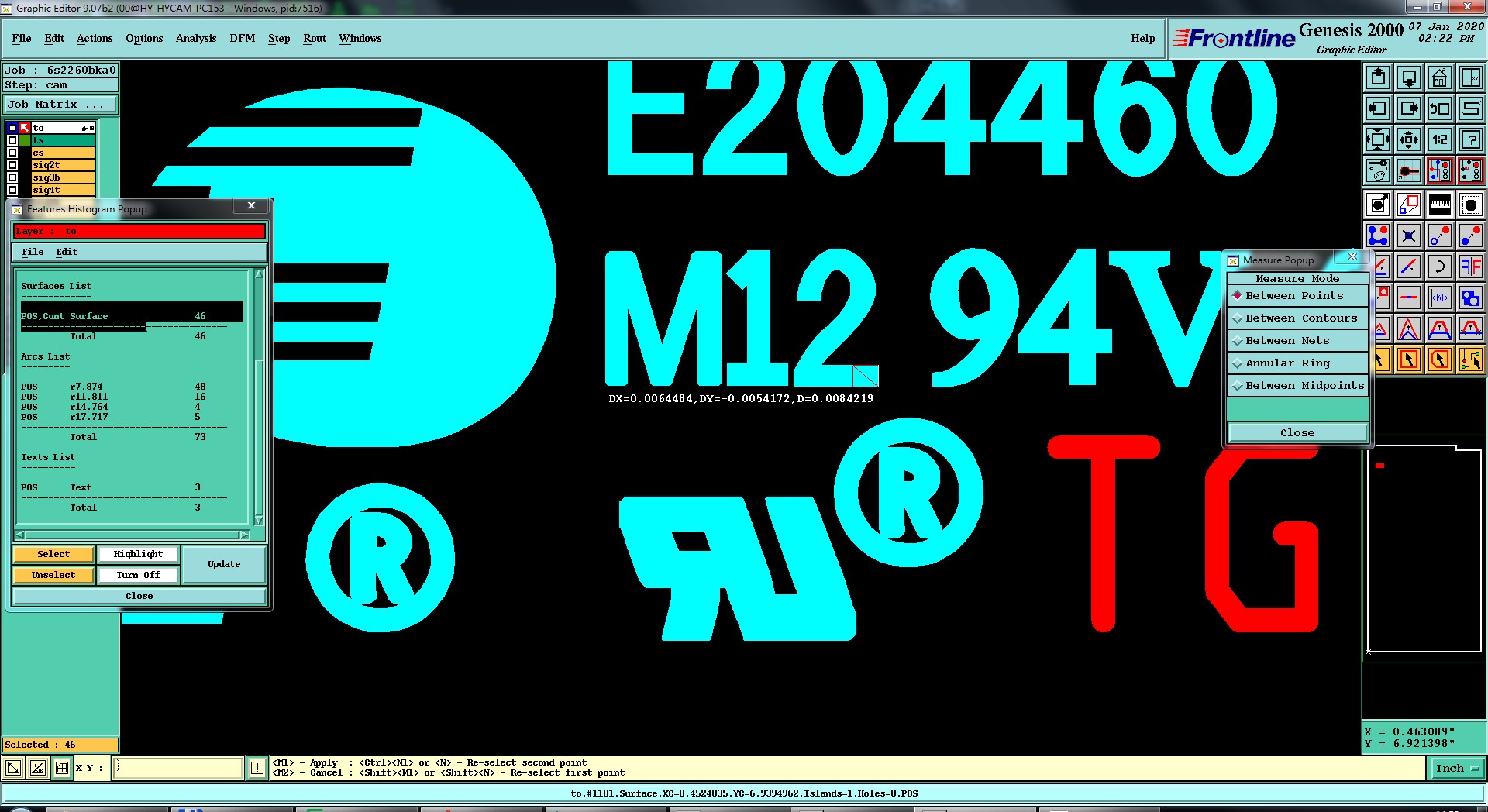Open the Inch units dropdown
The height and width of the screenshot is (812, 1488).
[1458, 769]
